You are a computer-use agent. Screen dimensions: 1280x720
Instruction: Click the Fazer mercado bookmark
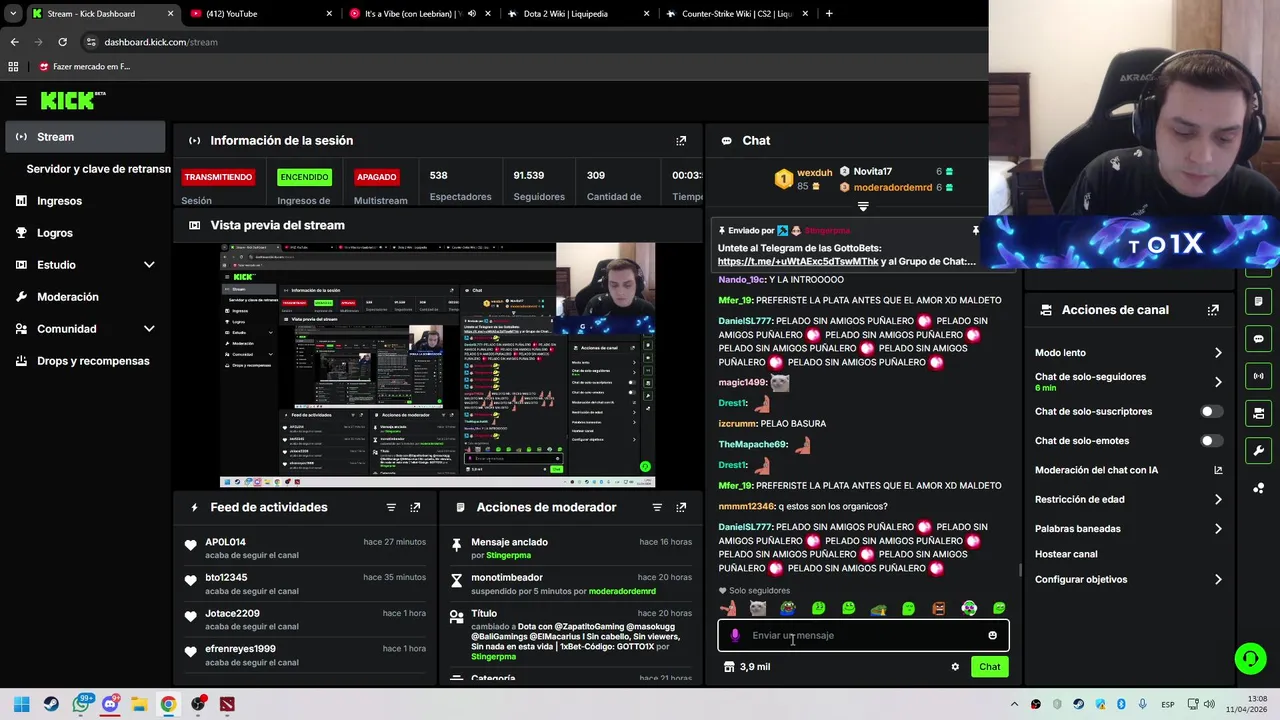(85, 67)
